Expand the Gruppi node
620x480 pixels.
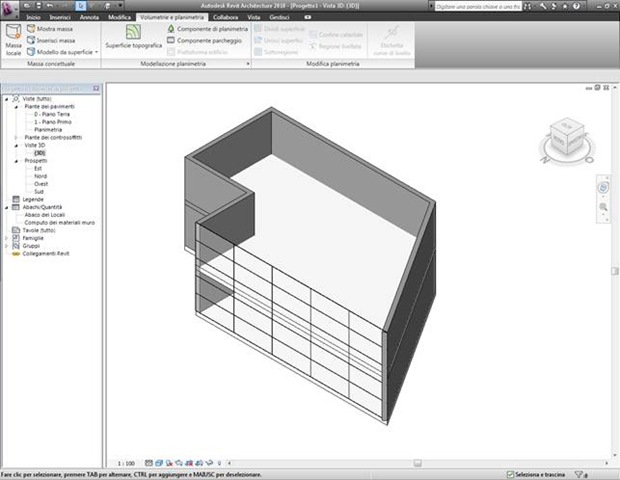pyautogui.click(x=7, y=246)
